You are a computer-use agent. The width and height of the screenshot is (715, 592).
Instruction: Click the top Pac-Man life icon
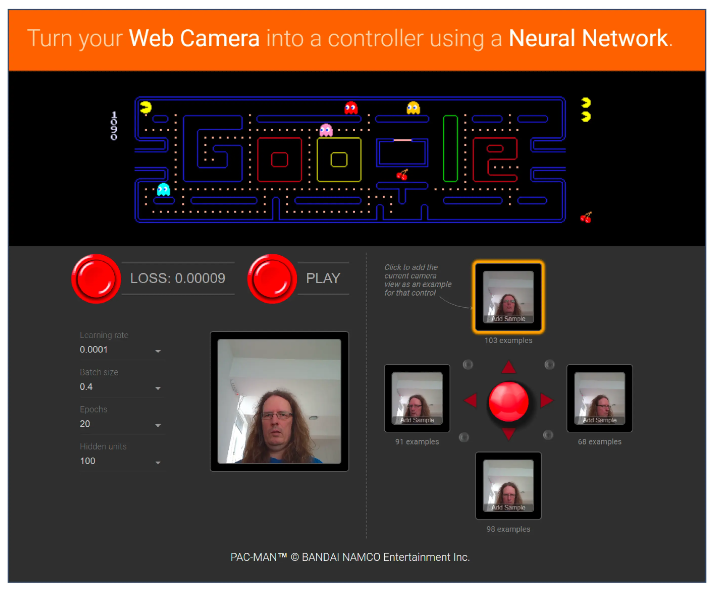click(586, 103)
